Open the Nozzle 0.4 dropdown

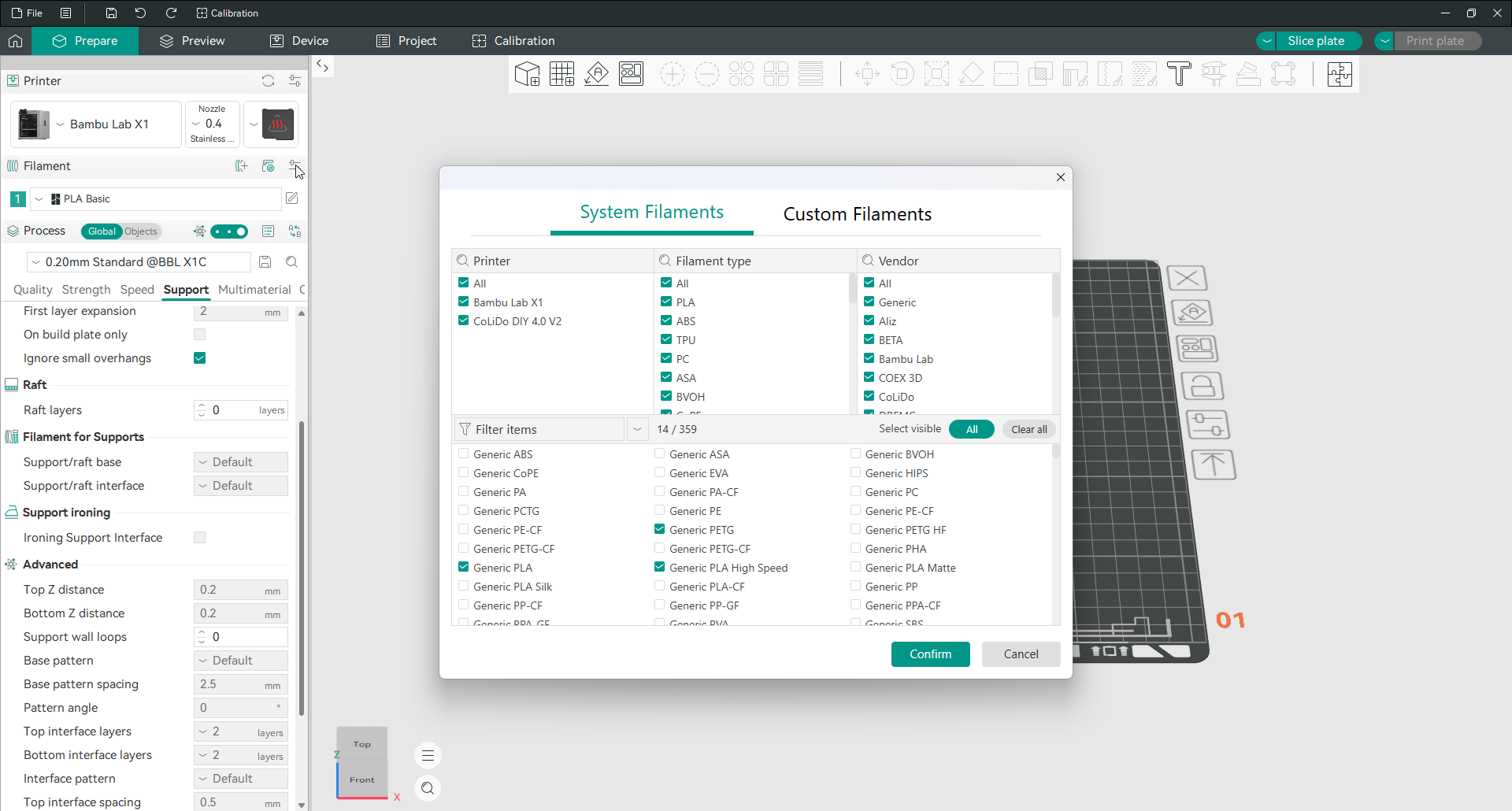(212, 124)
